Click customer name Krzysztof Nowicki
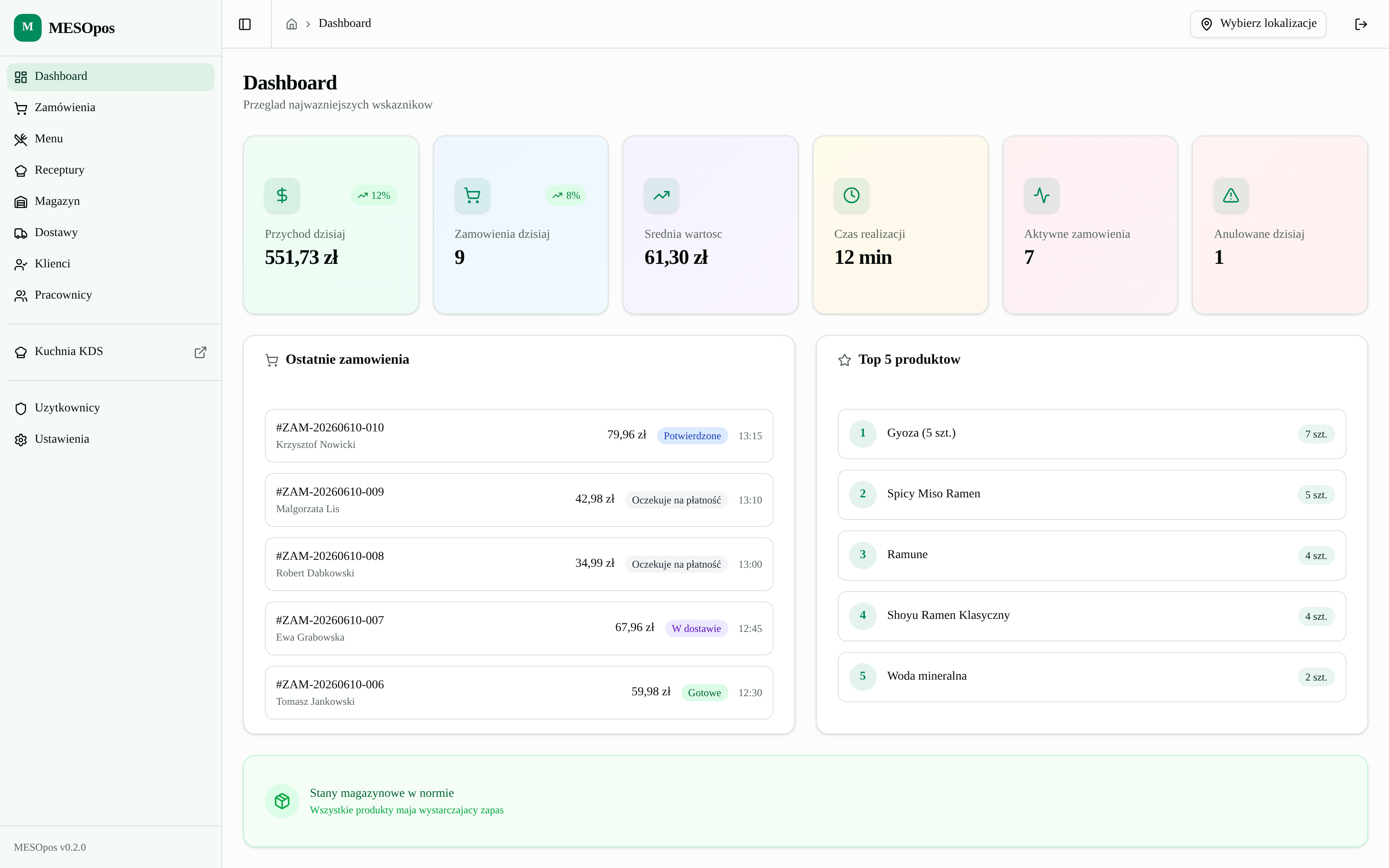The height and width of the screenshot is (868, 1389). [x=316, y=445]
